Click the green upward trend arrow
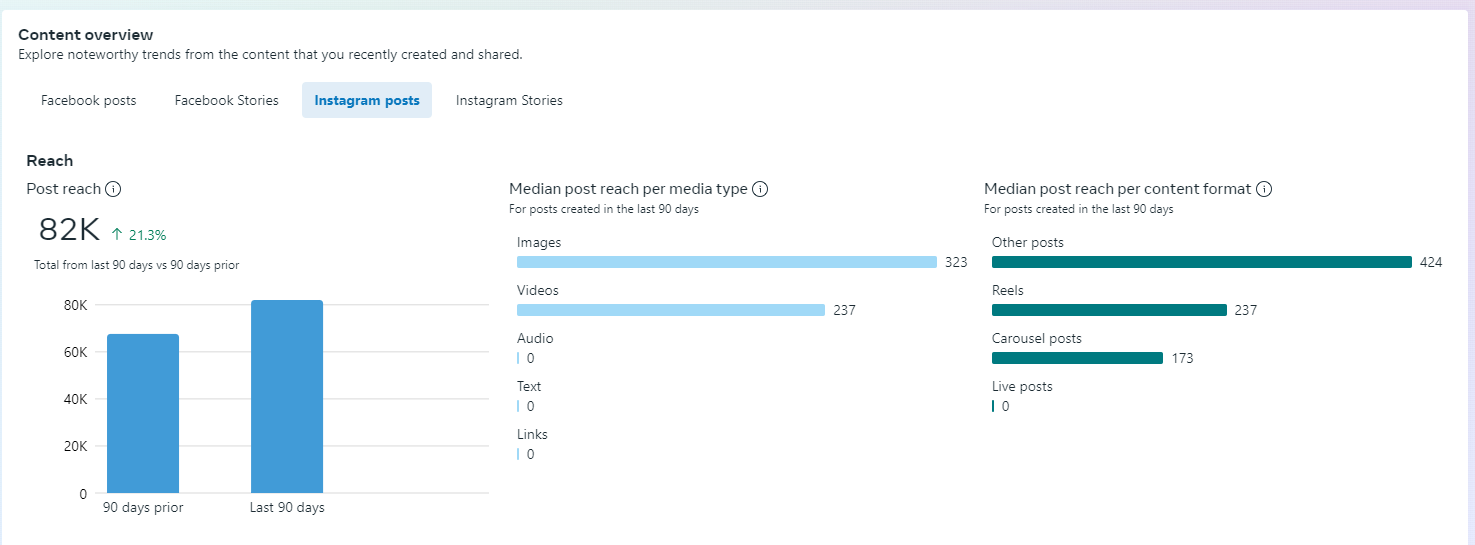Viewport: 1475px width, 545px height. 117,235
